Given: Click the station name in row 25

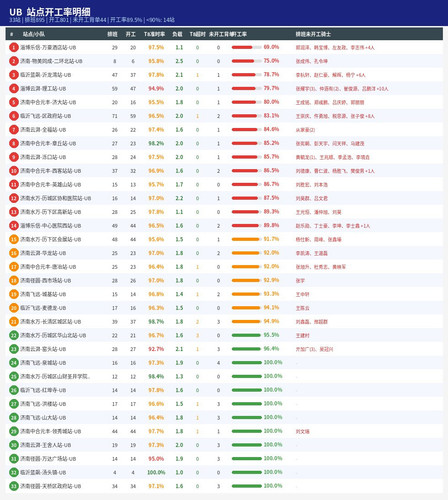Looking at the screenshot, I should point(55,376).
